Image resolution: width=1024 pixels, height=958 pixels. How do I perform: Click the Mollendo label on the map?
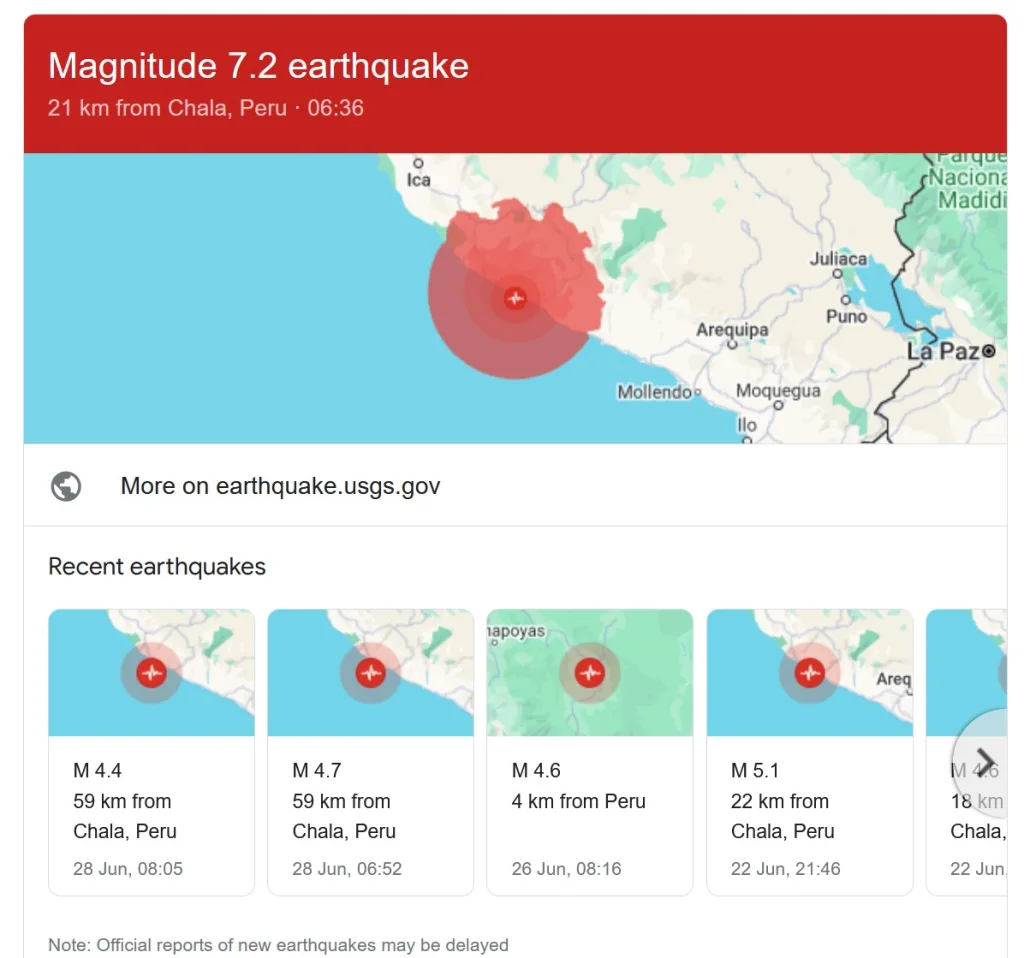[654, 392]
